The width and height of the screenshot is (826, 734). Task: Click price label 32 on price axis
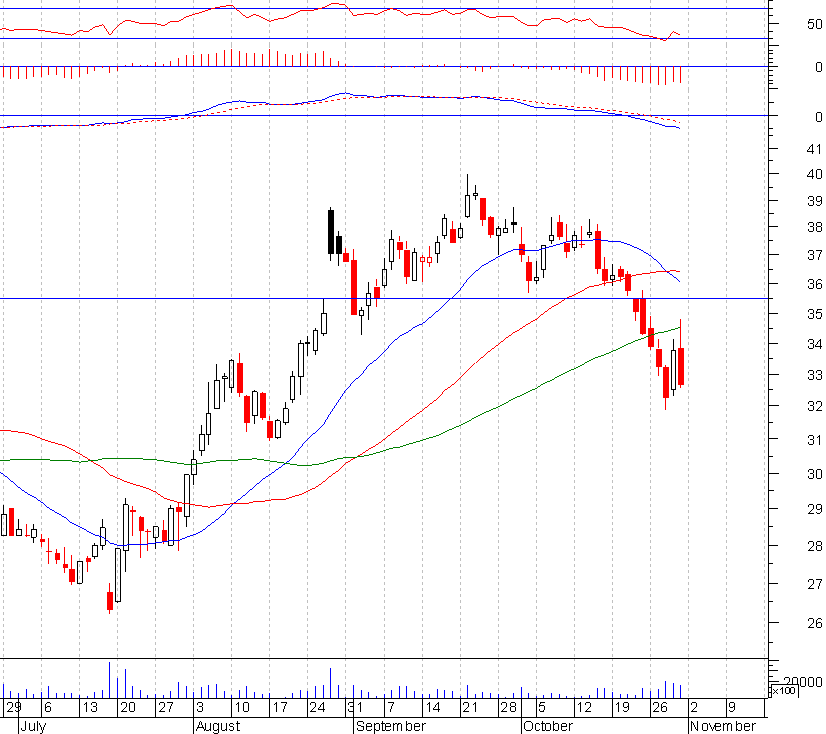click(814, 406)
